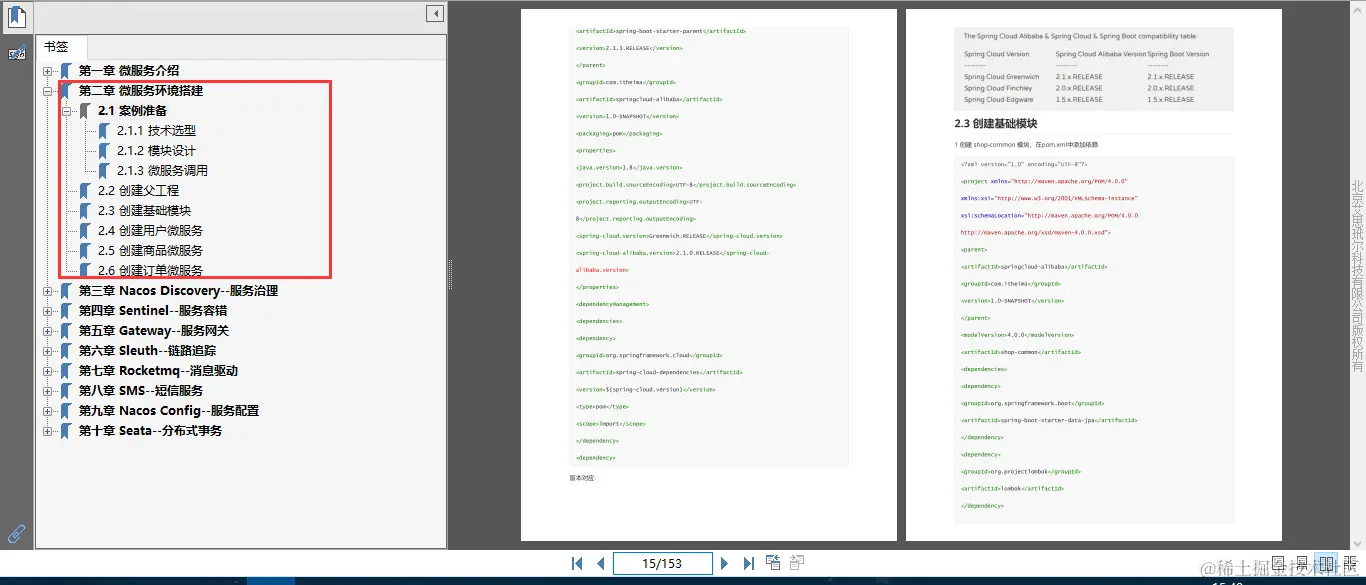Click the bookmark icon of 第八章 SMS

(66, 391)
